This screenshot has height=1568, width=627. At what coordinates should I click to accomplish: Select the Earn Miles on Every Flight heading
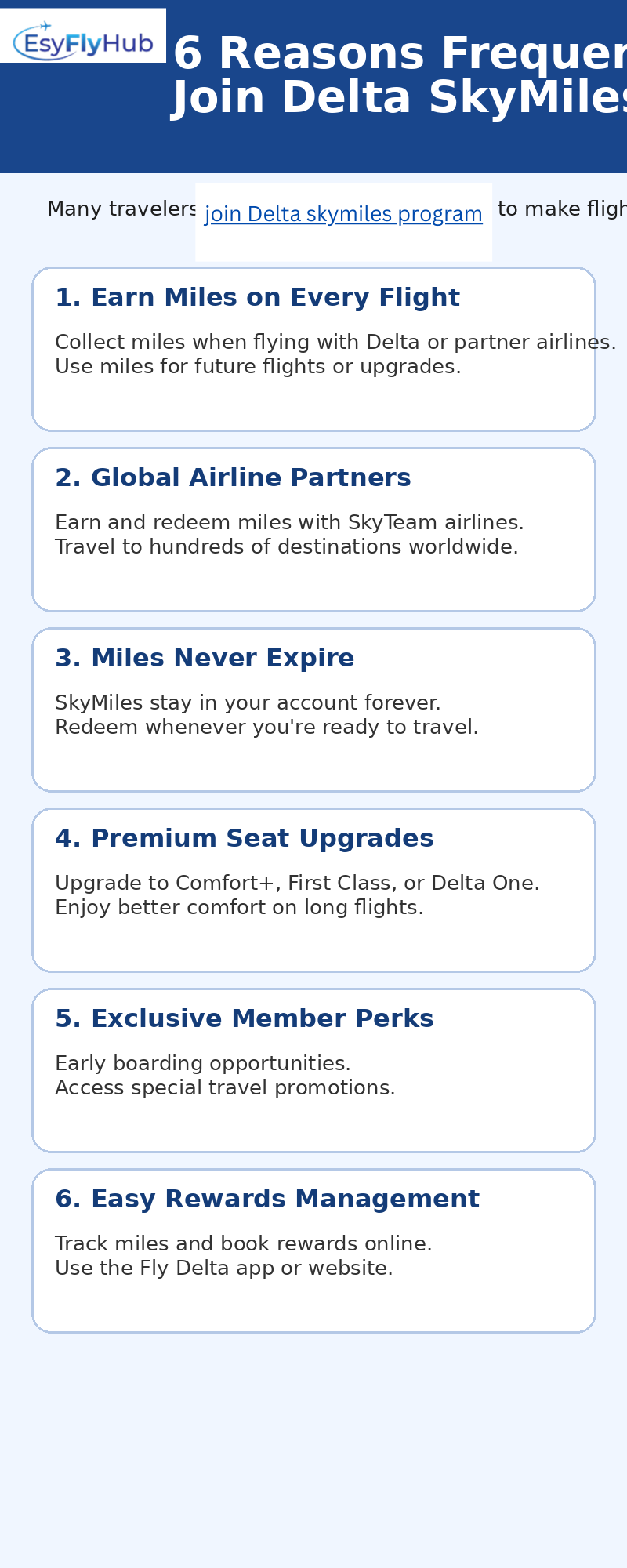click(x=257, y=298)
